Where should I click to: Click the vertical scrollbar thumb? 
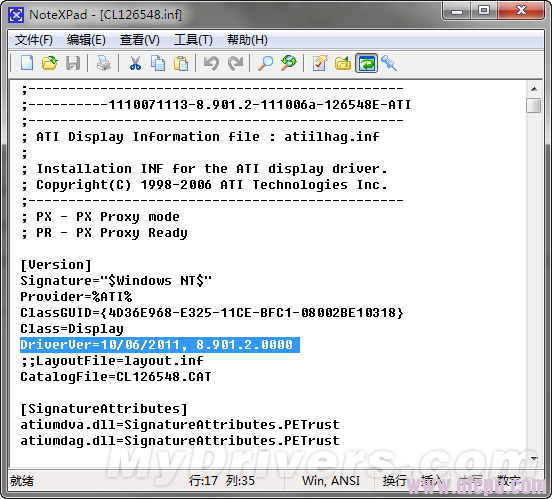pyautogui.click(x=534, y=105)
